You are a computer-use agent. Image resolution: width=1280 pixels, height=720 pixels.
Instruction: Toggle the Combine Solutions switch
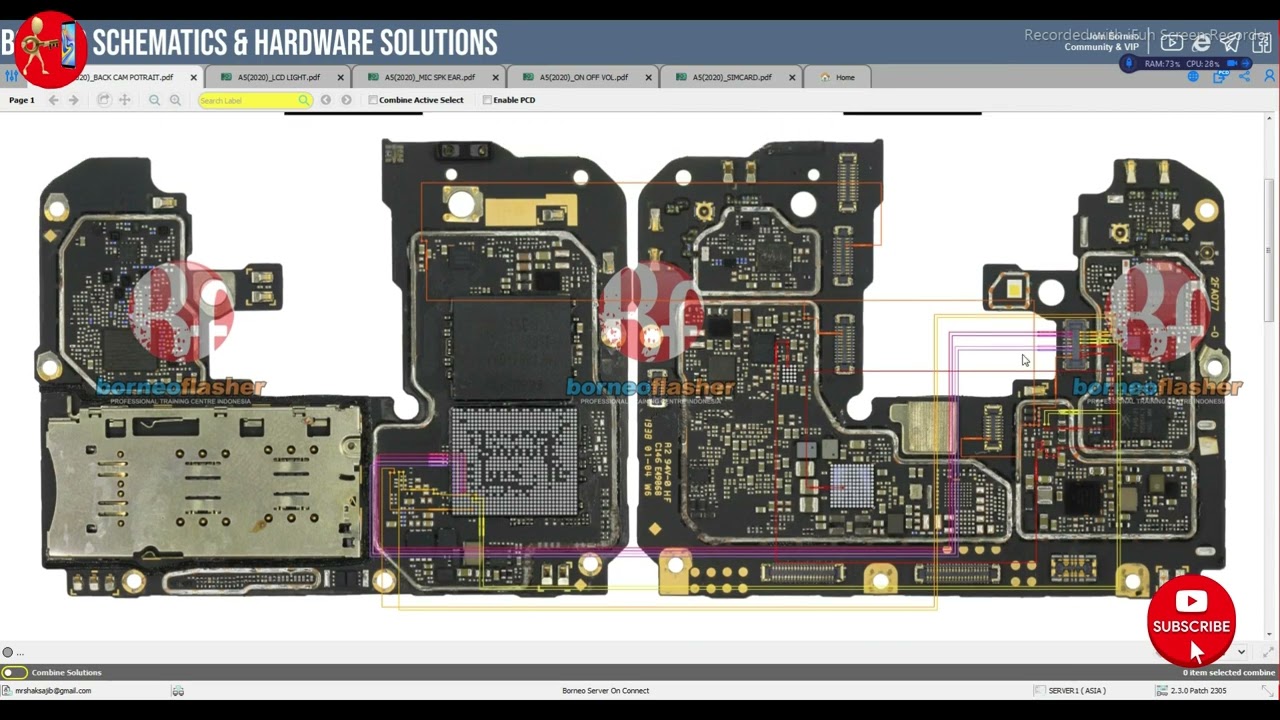click(x=14, y=673)
